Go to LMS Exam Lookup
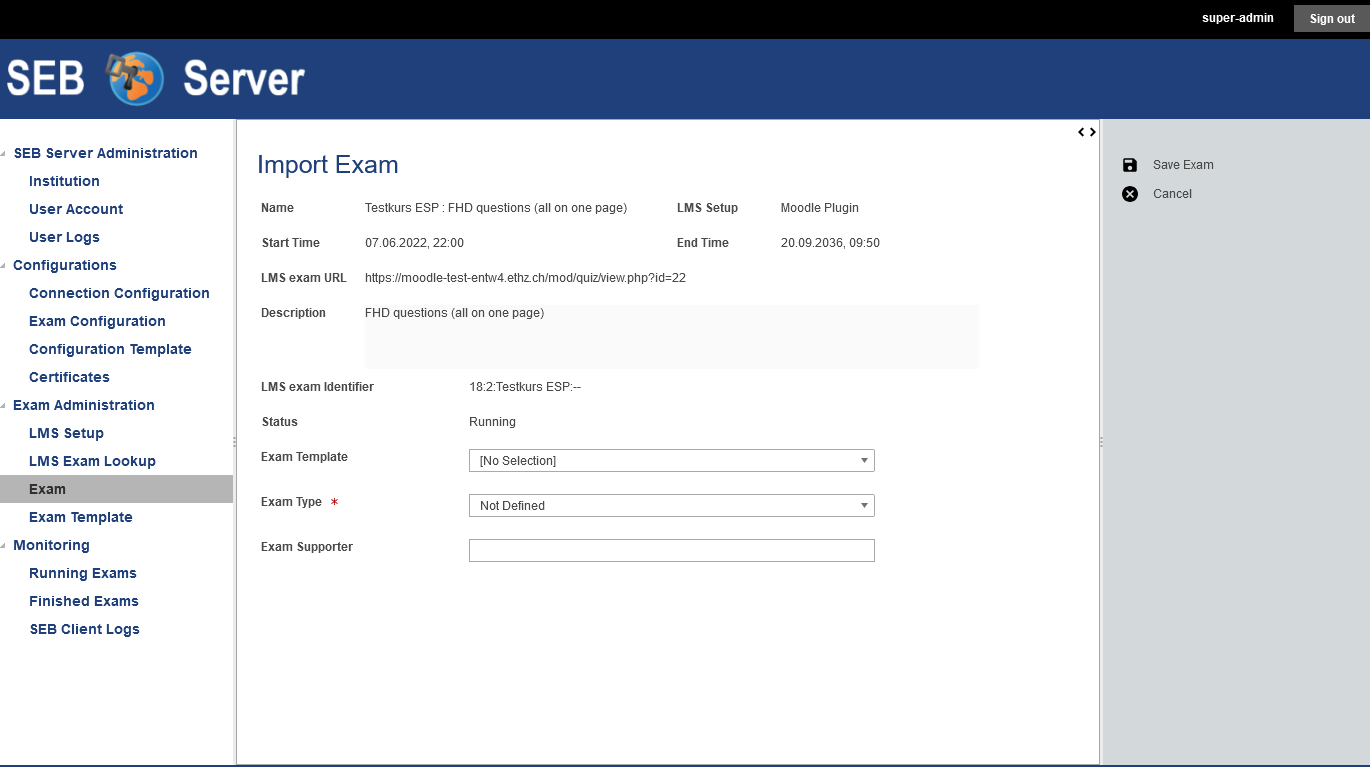Viewport: 1370px width, 767px height. click(92, 461)
